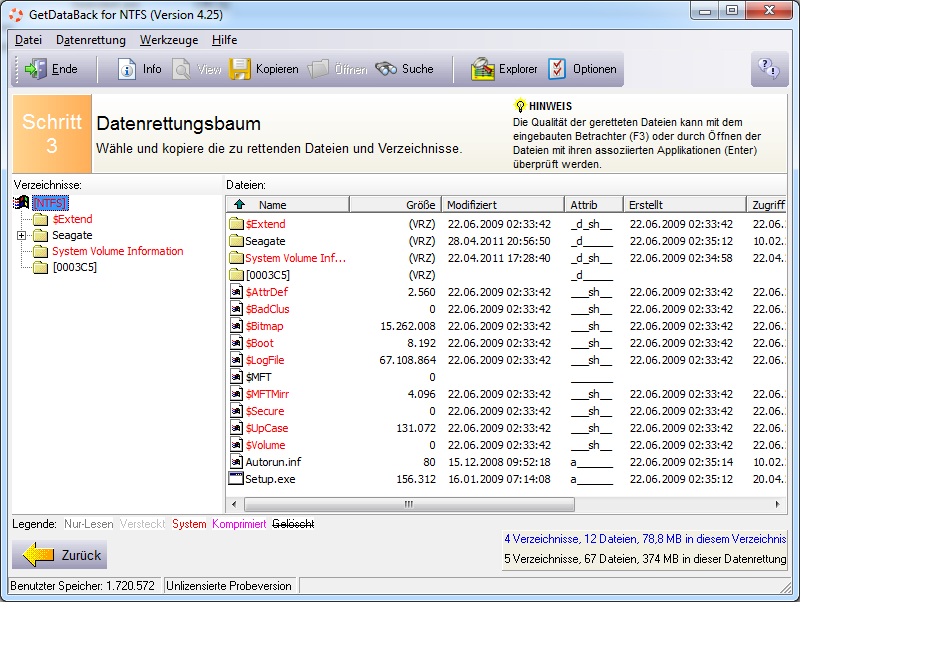Sort by the Attrib column header
Screen dimensions: 937x664
(593, 204)
